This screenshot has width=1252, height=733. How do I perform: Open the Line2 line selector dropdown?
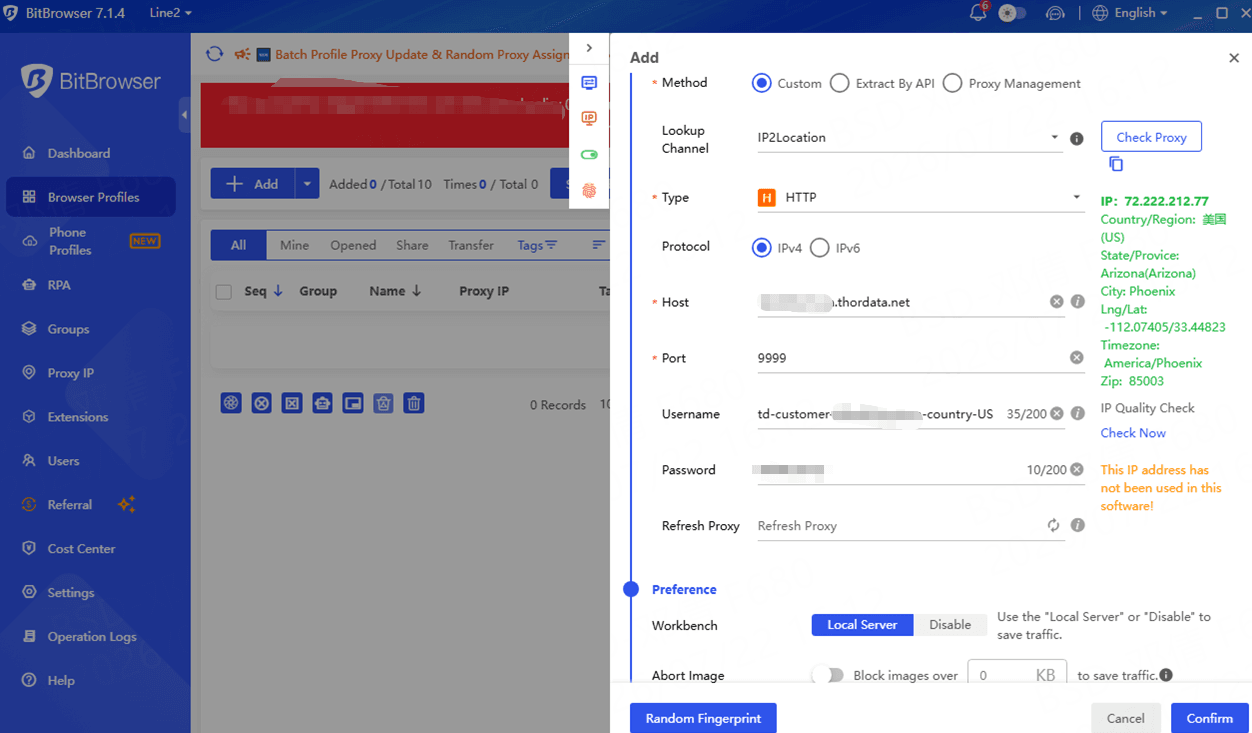tap(171, 13)
